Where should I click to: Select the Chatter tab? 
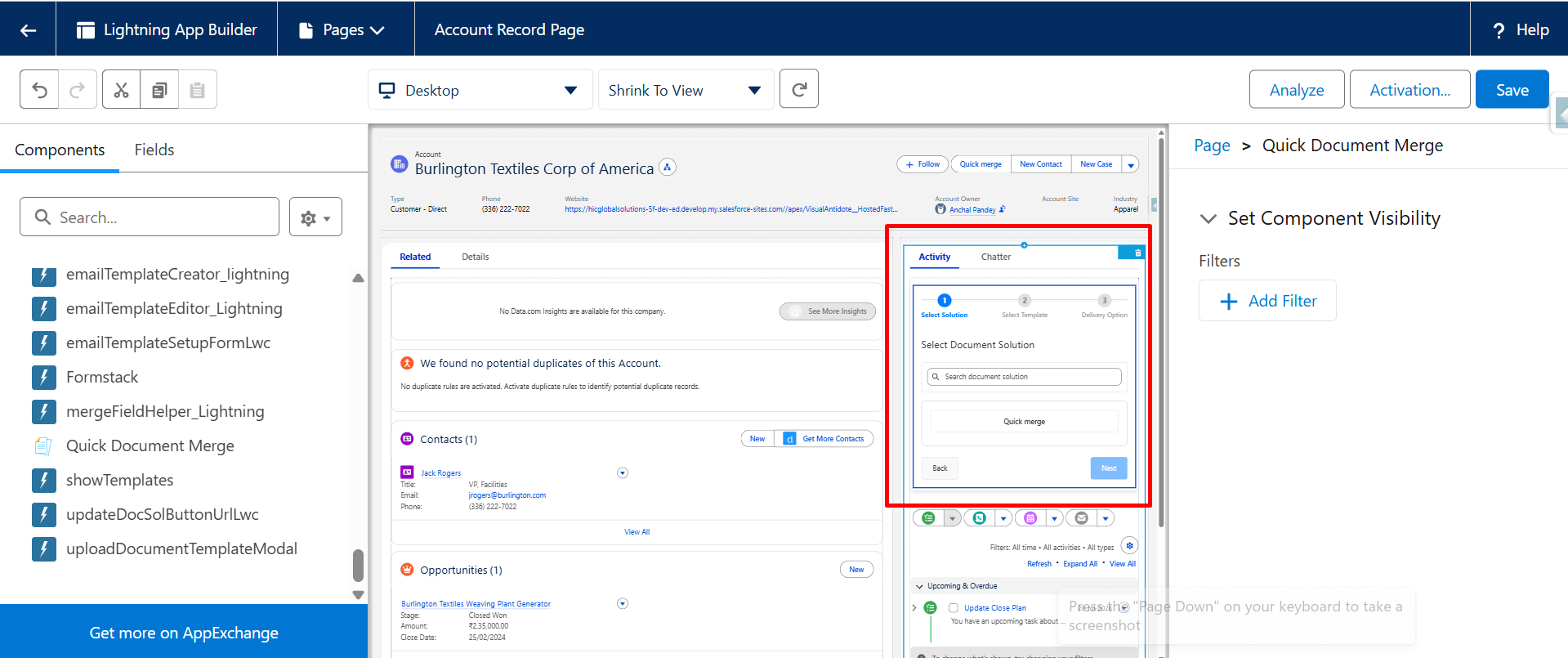996,257
